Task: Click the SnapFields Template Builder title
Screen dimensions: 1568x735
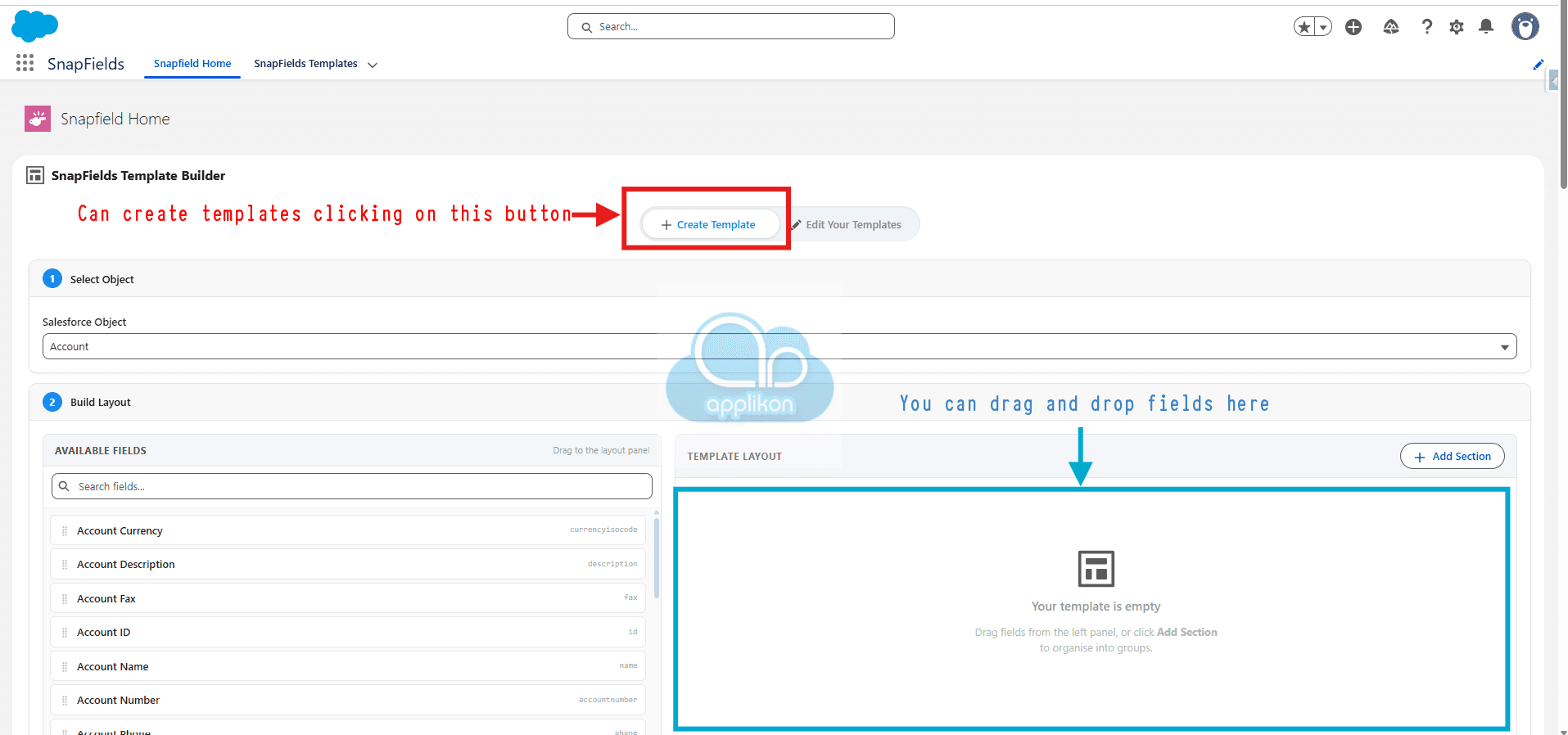Action: (x=138, y=175)
